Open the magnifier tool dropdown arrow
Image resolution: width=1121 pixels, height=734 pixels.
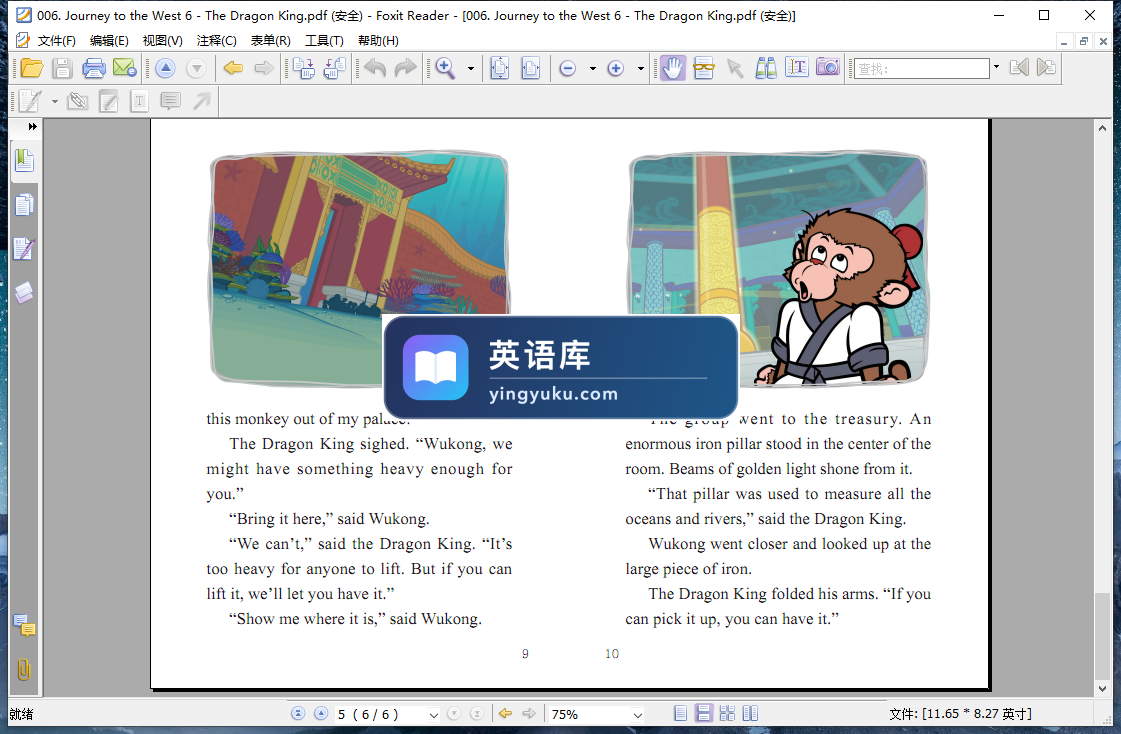click(470, 69)
